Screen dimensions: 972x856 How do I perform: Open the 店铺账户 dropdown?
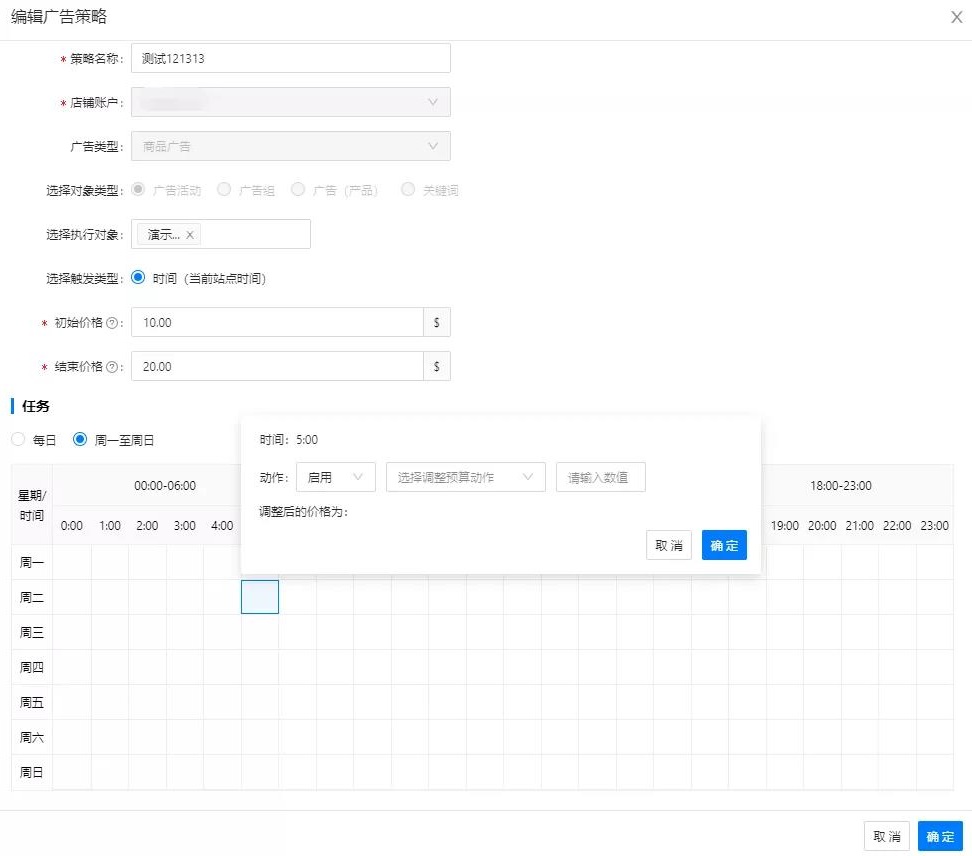click(x=290, y=102)
